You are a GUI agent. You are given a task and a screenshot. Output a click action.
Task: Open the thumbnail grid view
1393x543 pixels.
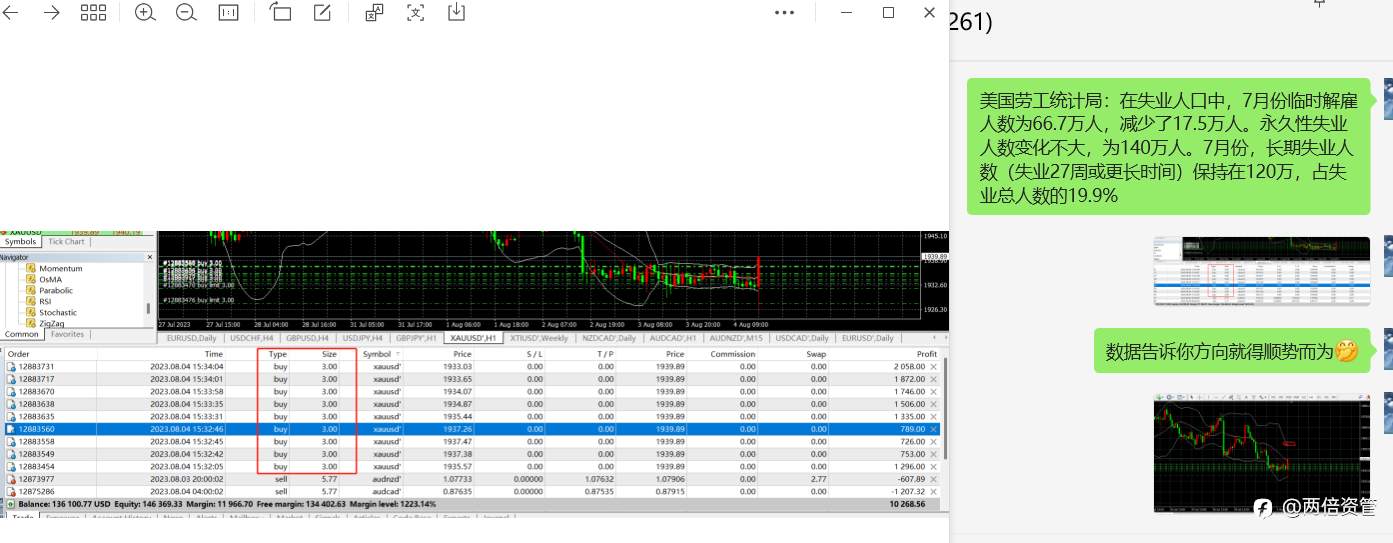point(93,12)
